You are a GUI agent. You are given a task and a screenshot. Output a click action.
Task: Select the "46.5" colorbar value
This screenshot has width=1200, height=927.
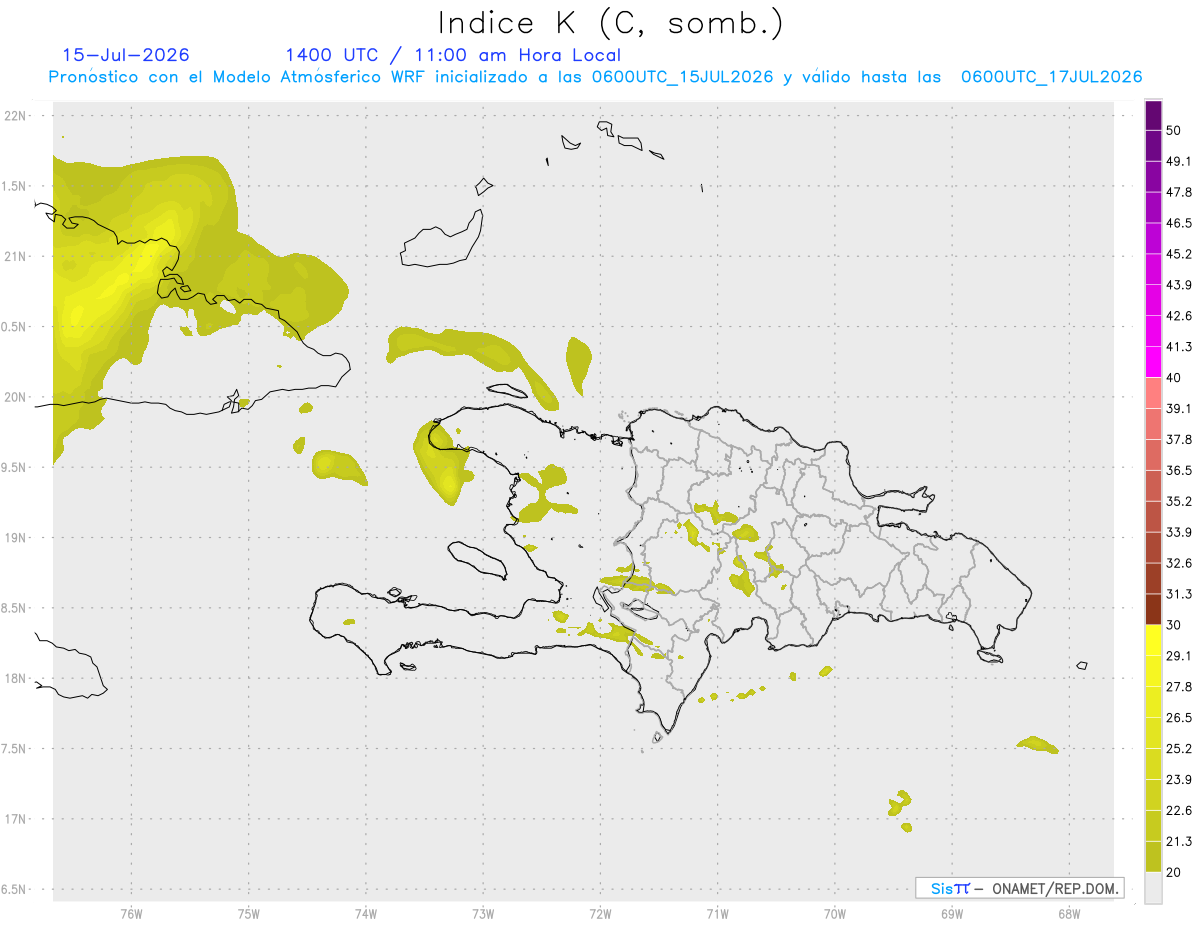pyautogui.click(x=1179, y=223)
